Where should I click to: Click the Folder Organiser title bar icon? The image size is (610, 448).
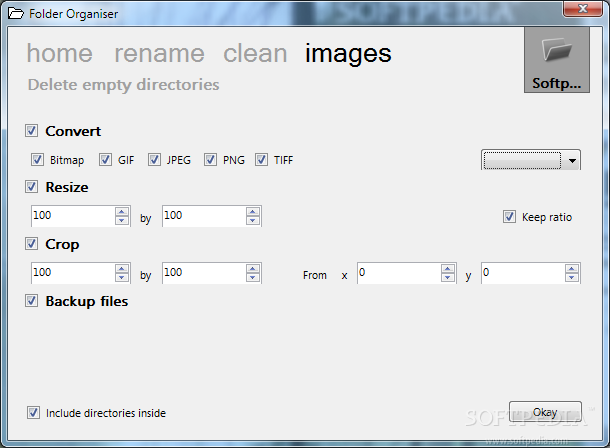coord(16,14)
